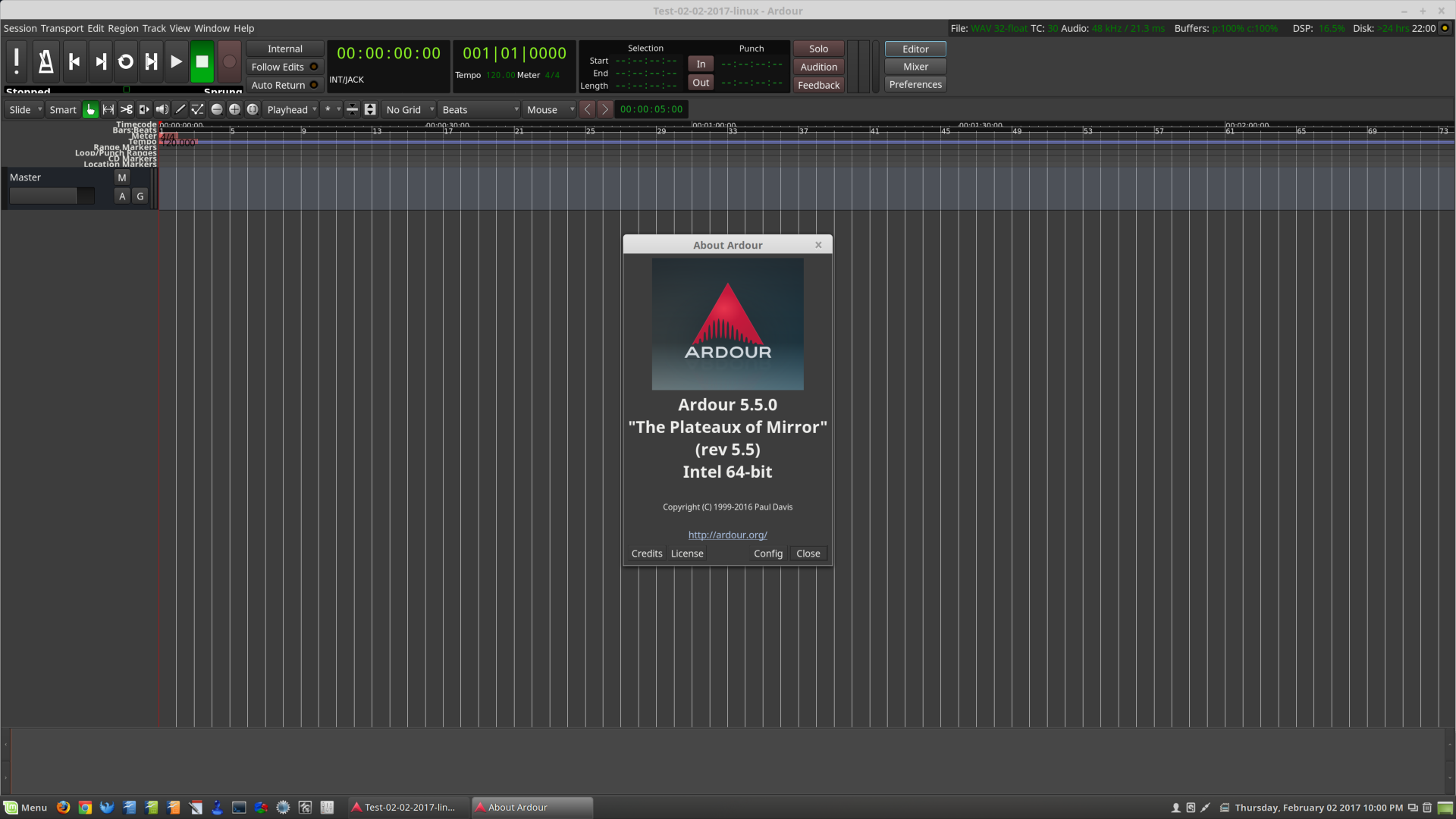This screenshot has height=819, width=1456.
Task: Open the Transport menu
Action: [62, 28]
